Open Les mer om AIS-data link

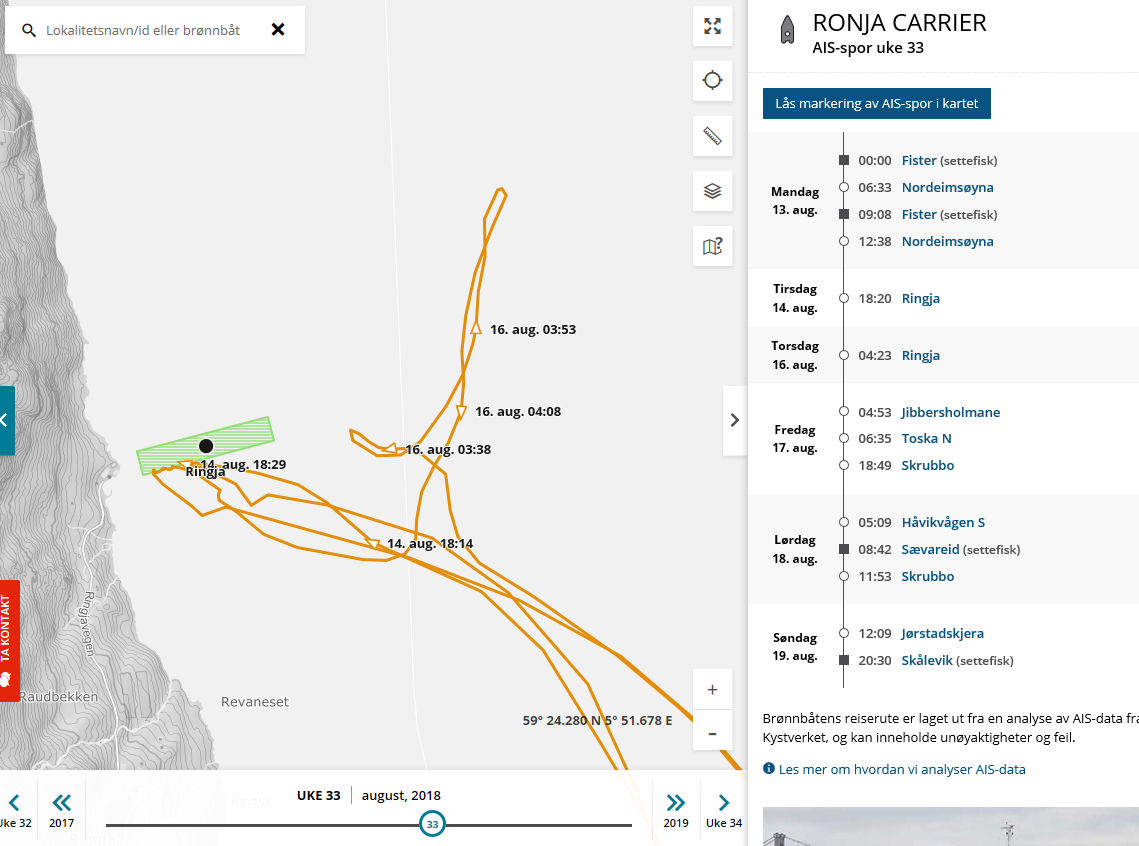902,769
